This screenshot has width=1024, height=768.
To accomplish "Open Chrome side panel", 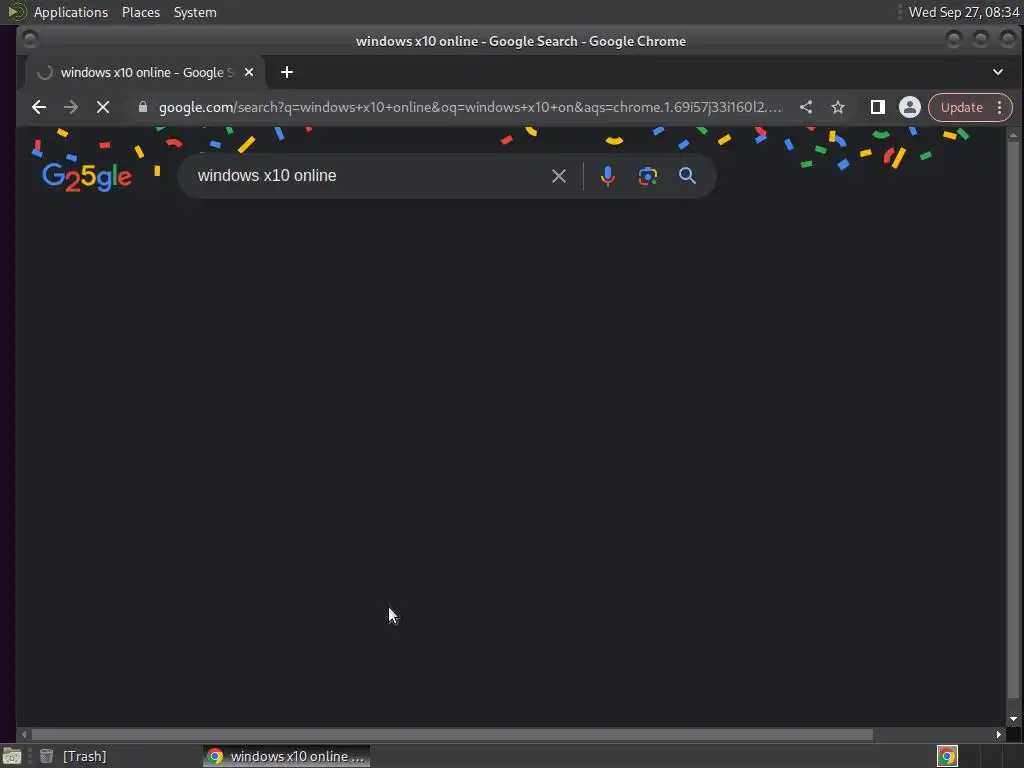I will click(878, 107).
